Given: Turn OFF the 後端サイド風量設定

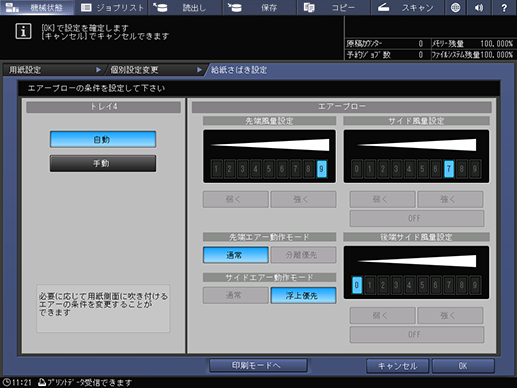Looking at the screenshot, I should pyautogui.click(x=417, y=335).
